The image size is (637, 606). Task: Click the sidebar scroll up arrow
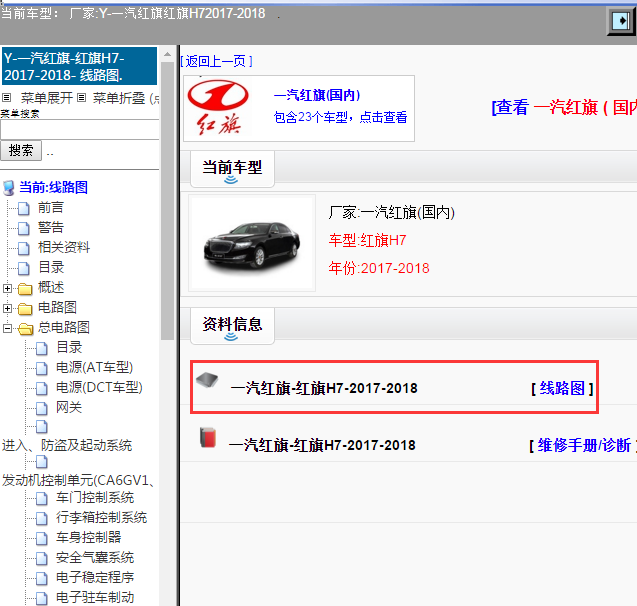[167, 54]
